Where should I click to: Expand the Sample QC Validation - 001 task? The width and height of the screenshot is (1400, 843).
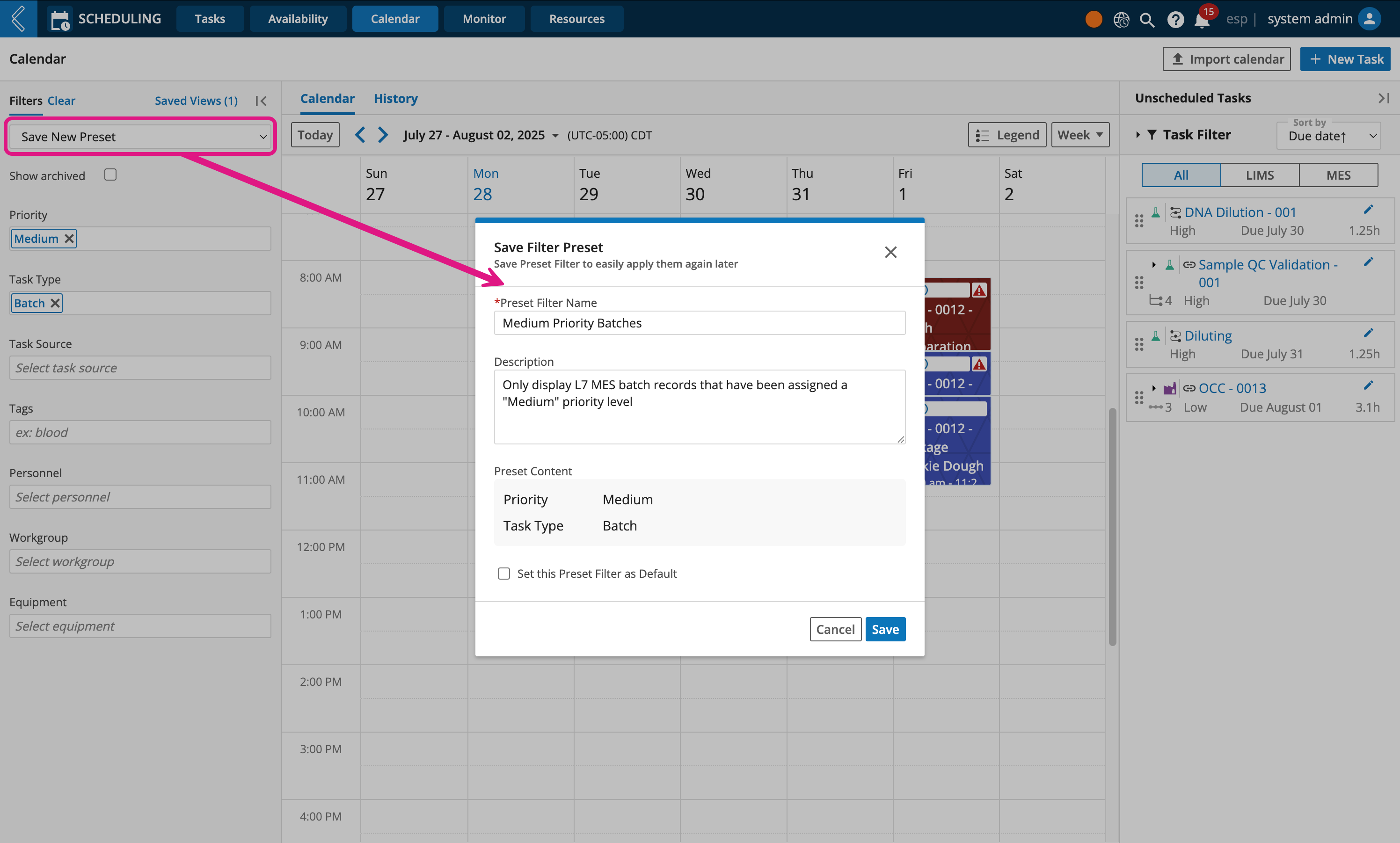pyautogui.click(x=1153, y=265)
